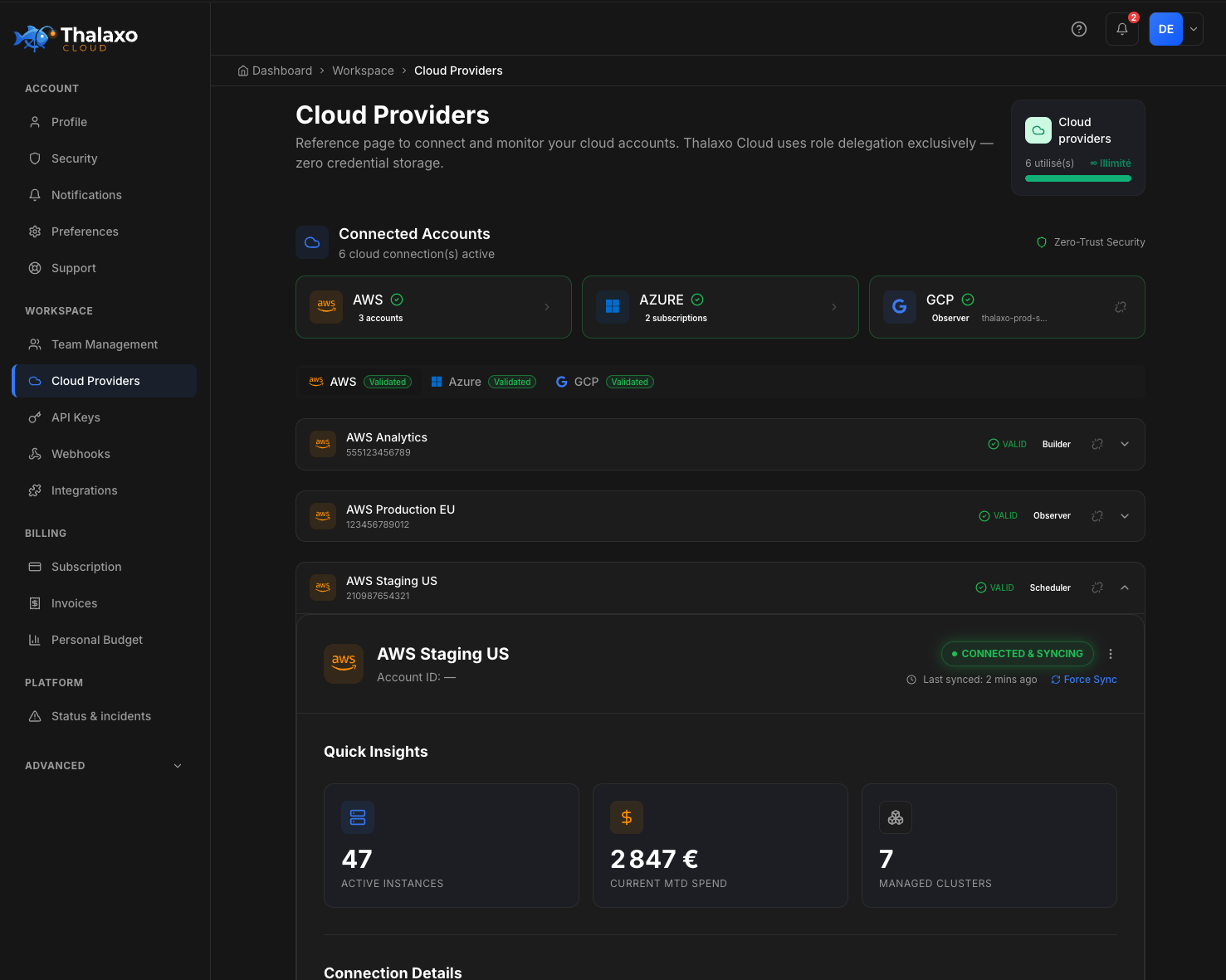
Task: Open the AZURE 2 subscriptions card
Action: 720,307
